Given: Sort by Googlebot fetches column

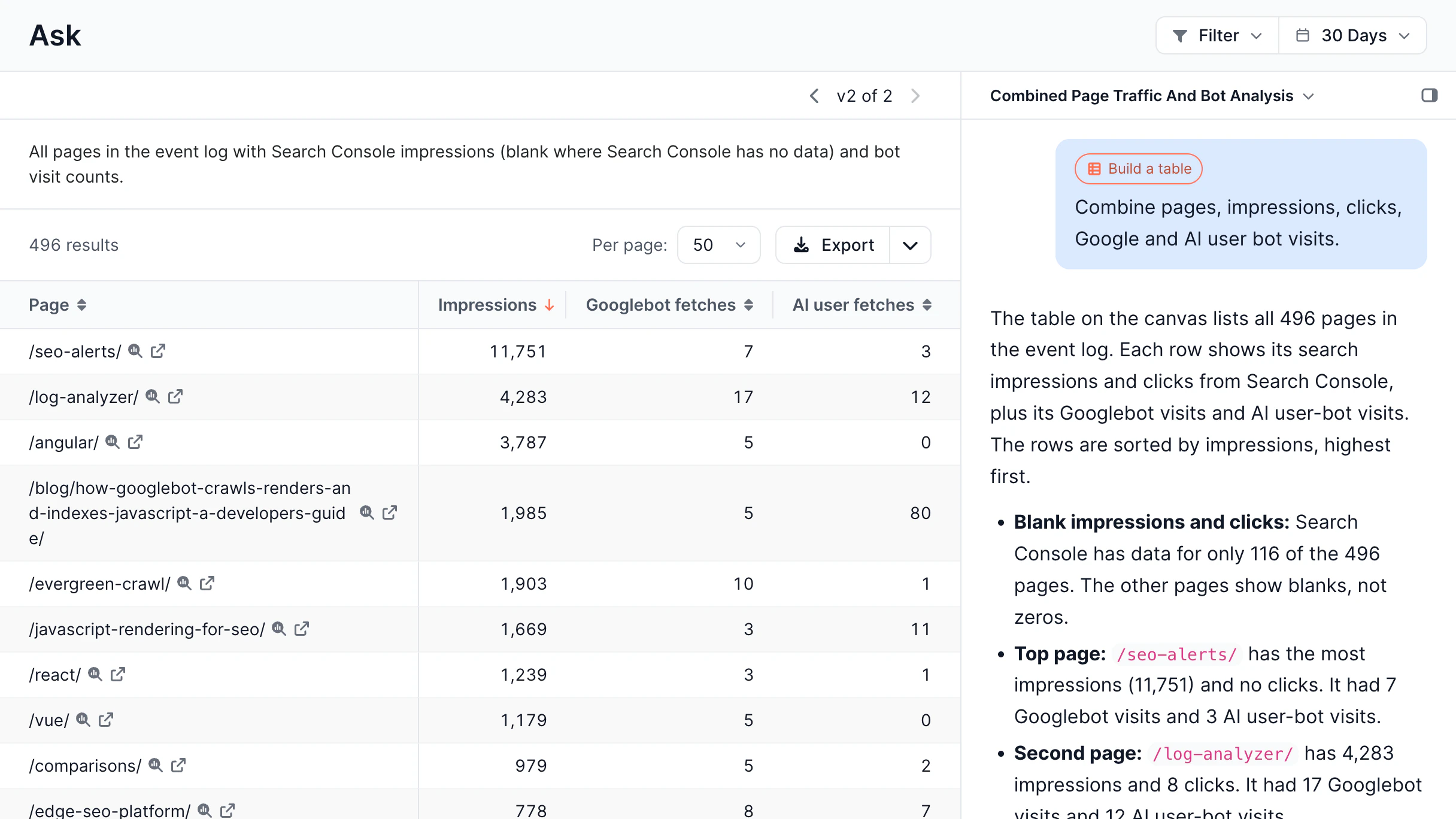Looking at the screenshot, I should click(669, 305).
